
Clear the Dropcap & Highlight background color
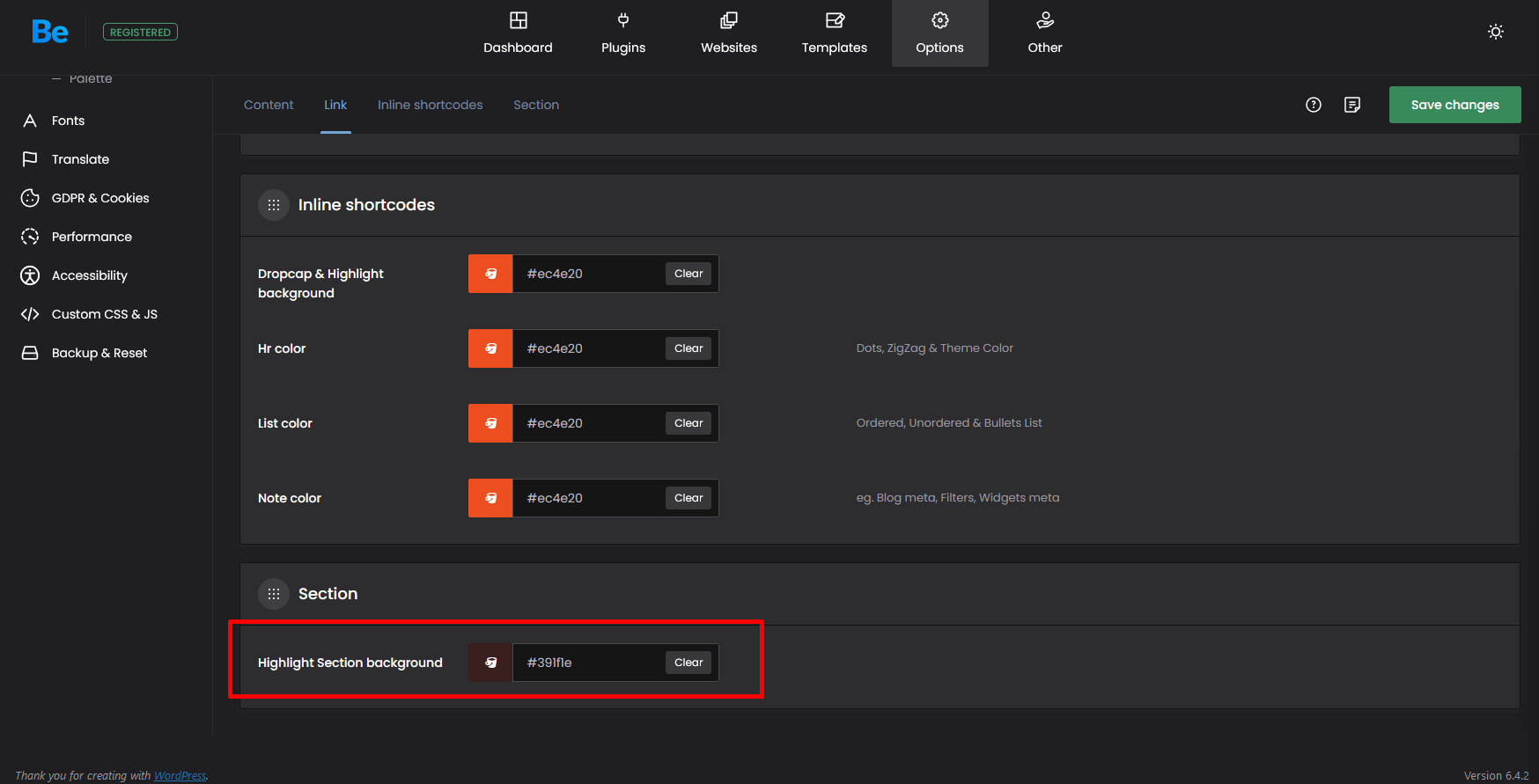[x=688, y=274]
